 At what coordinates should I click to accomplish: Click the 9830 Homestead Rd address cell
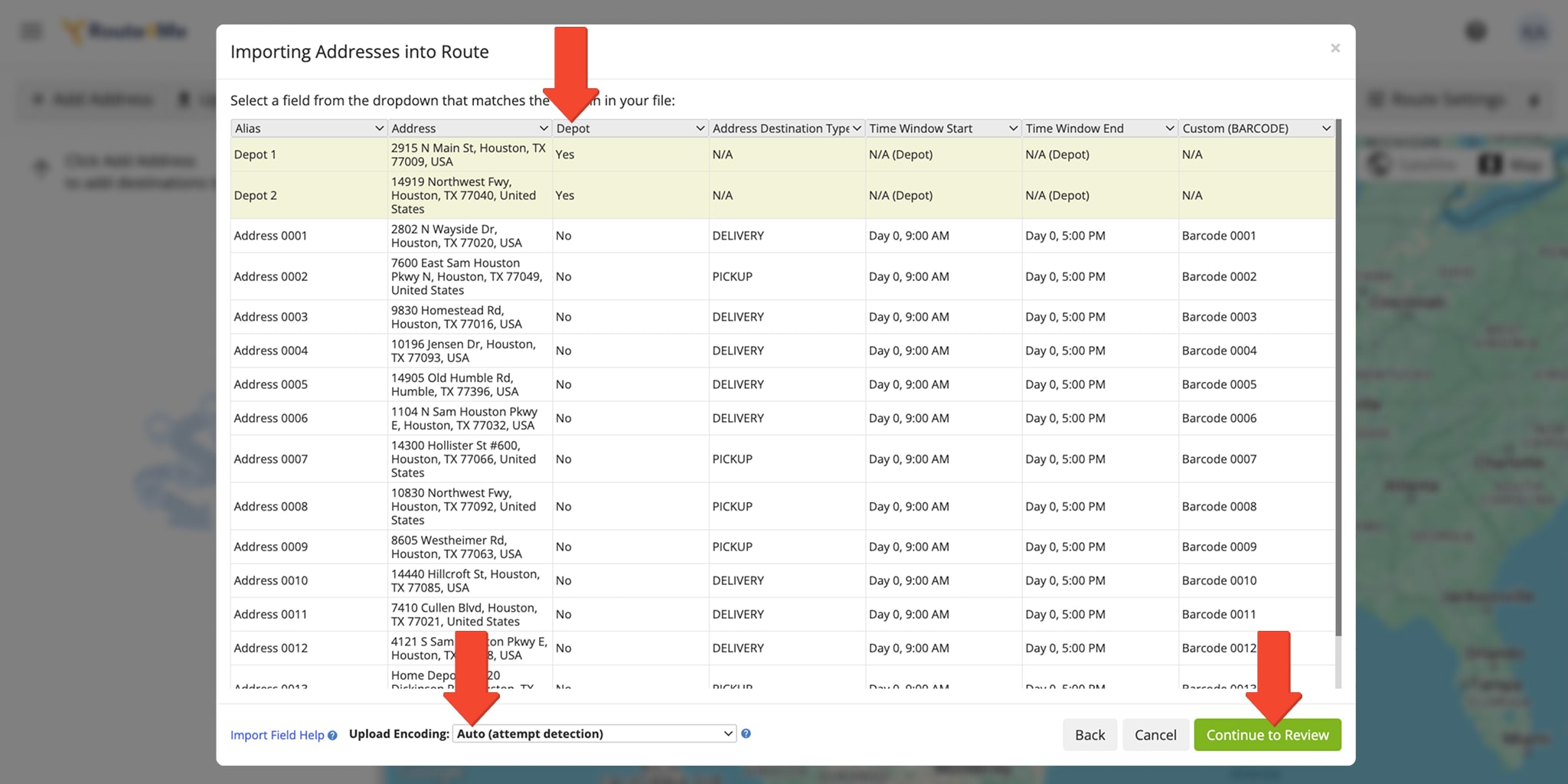(x=469, y=317)
